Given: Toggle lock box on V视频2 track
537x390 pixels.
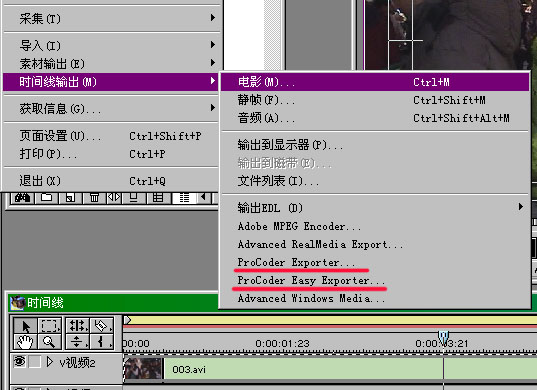Looking at the screenshot, I should (35, 362).
